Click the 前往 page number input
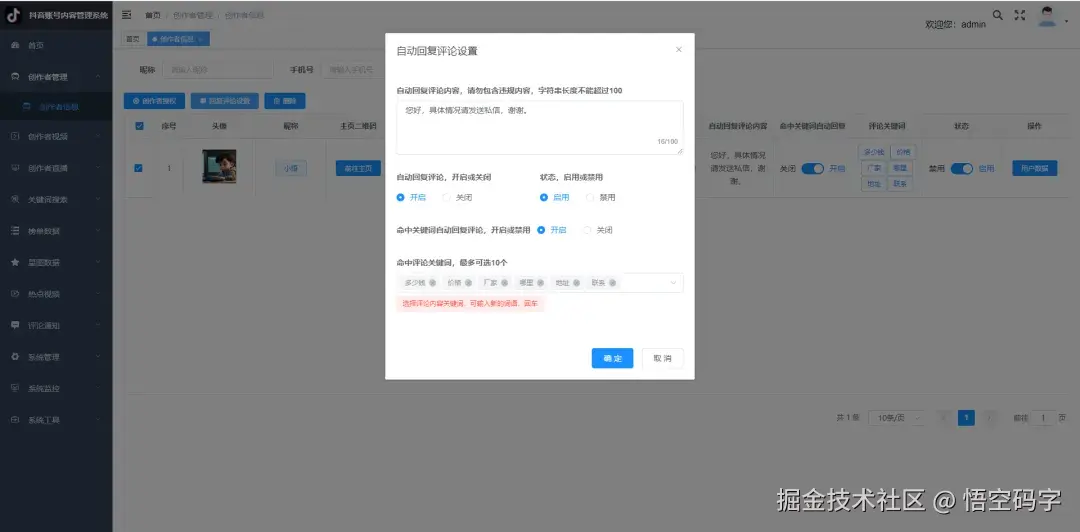The image size is (1080, 532). [1043, 418]
